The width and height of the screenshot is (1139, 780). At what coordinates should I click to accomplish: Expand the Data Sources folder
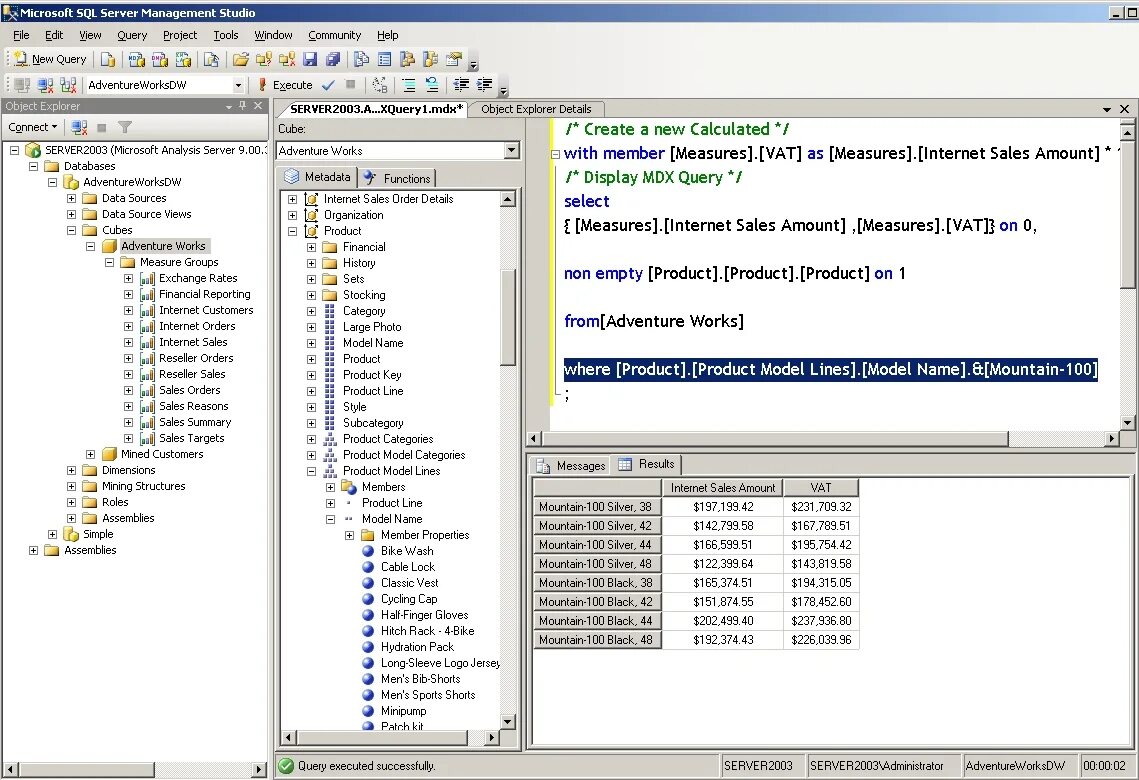tap(71, 198)
